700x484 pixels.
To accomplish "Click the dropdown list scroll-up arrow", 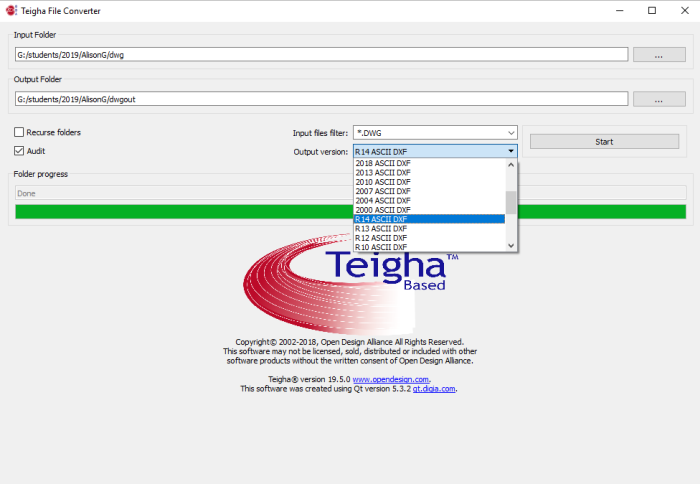I will tap(511, 165).
